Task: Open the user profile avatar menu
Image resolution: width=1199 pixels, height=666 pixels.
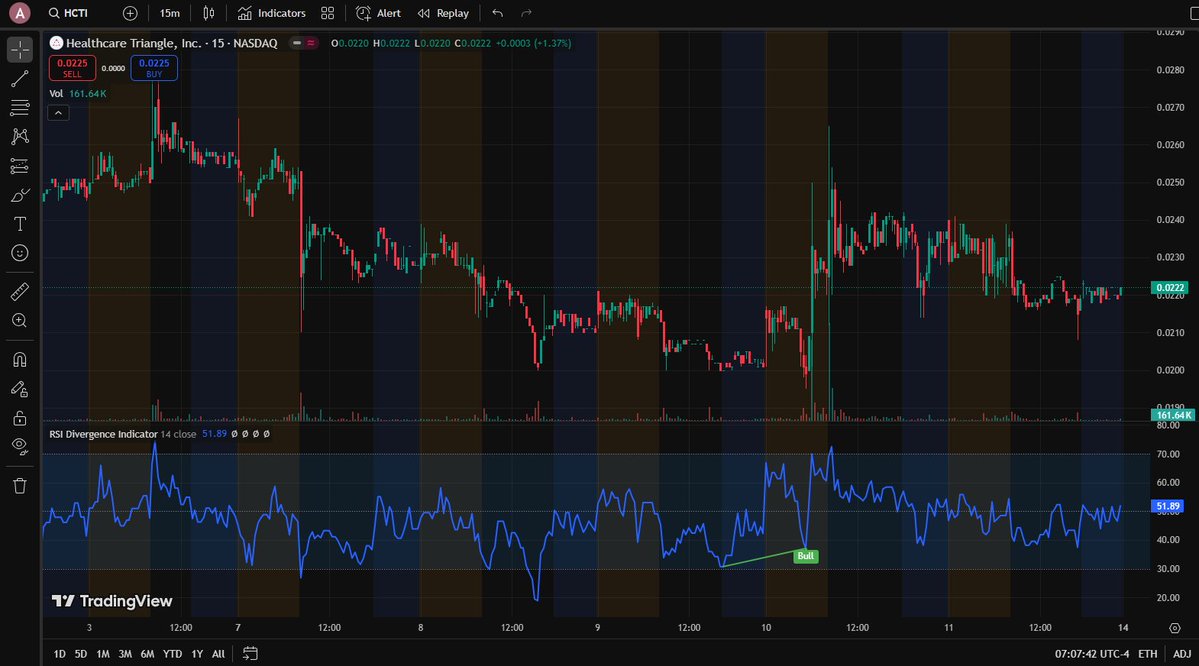Action: point(20,13)
